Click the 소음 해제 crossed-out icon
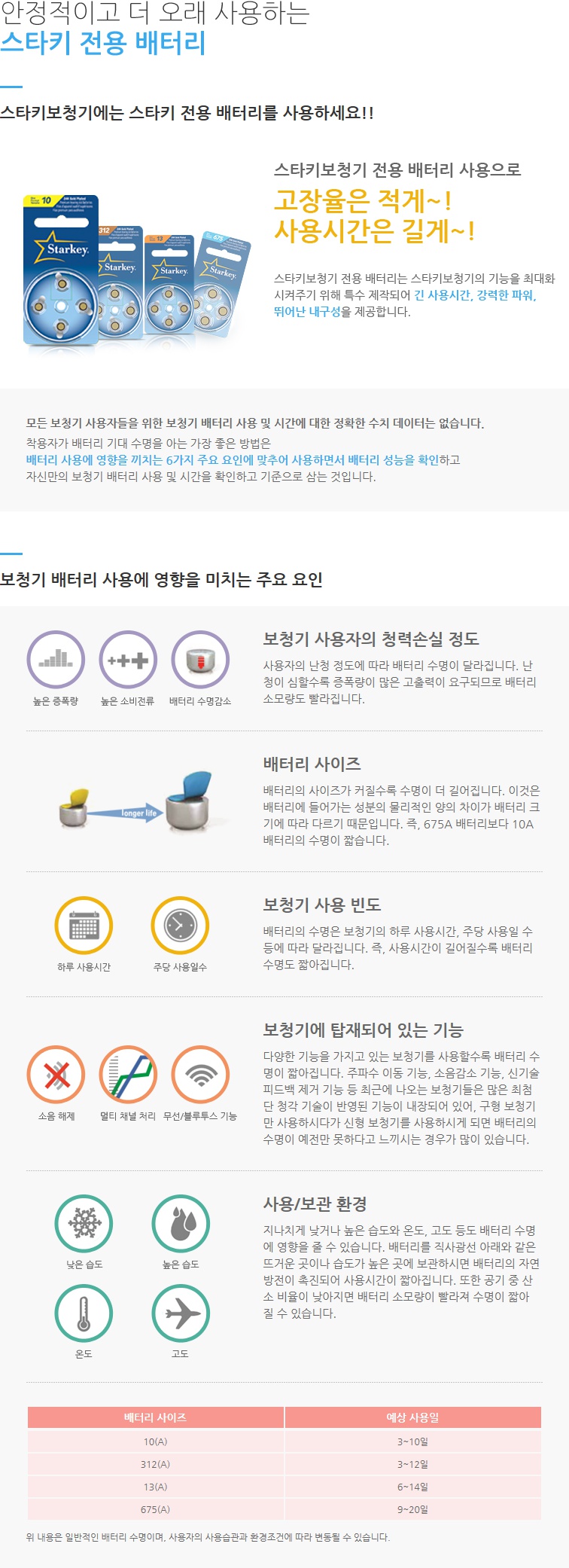Image resolution: width=569 pixels, height=1568 pixels. [56, 1074]
